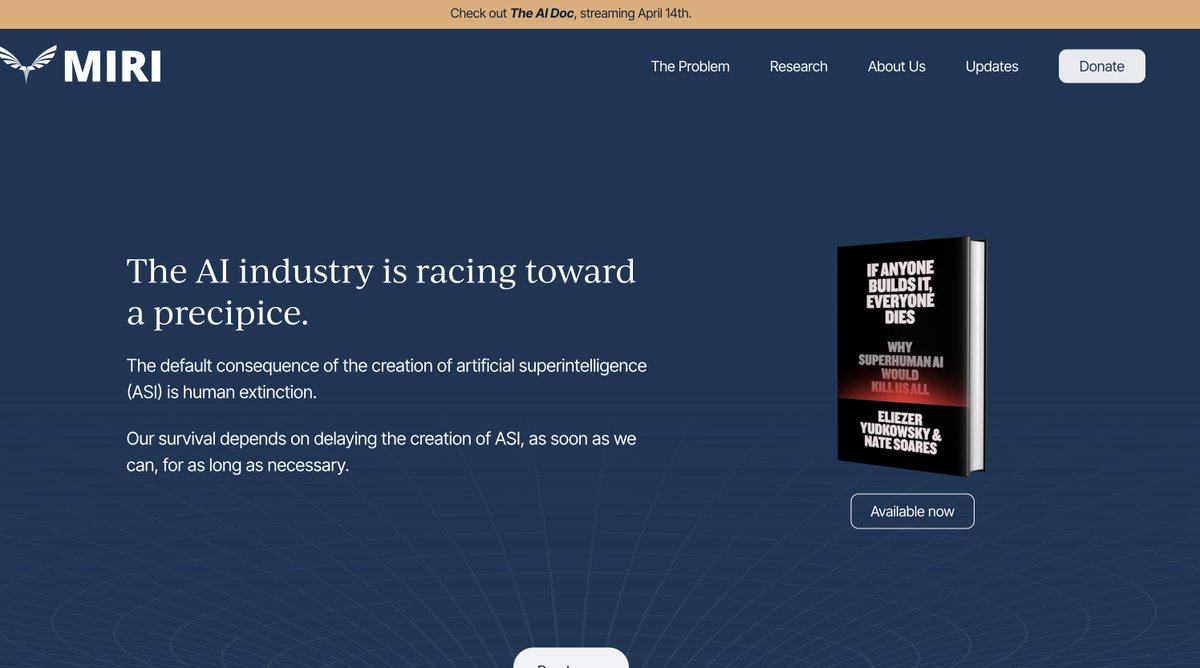Open The AI Doc announcement banner link

pyautogui.click(x=542, y=13)
